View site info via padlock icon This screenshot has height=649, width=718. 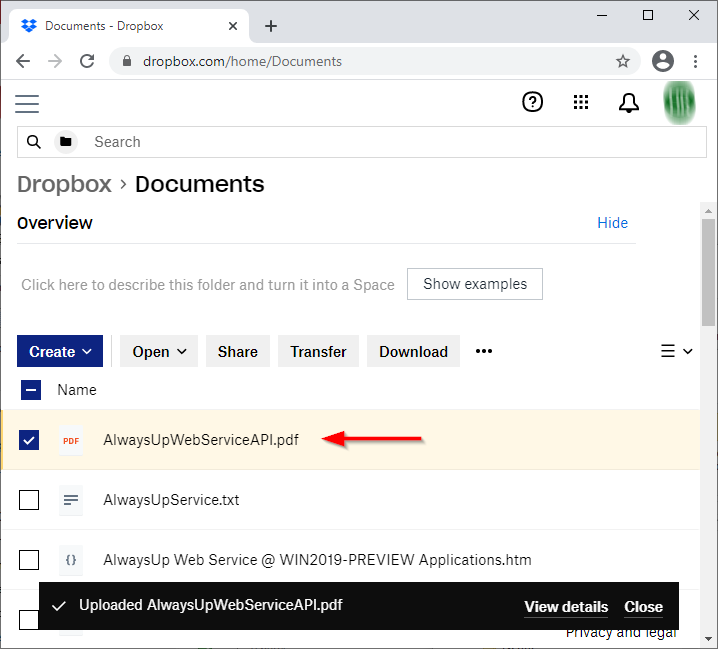coord(127,61)
